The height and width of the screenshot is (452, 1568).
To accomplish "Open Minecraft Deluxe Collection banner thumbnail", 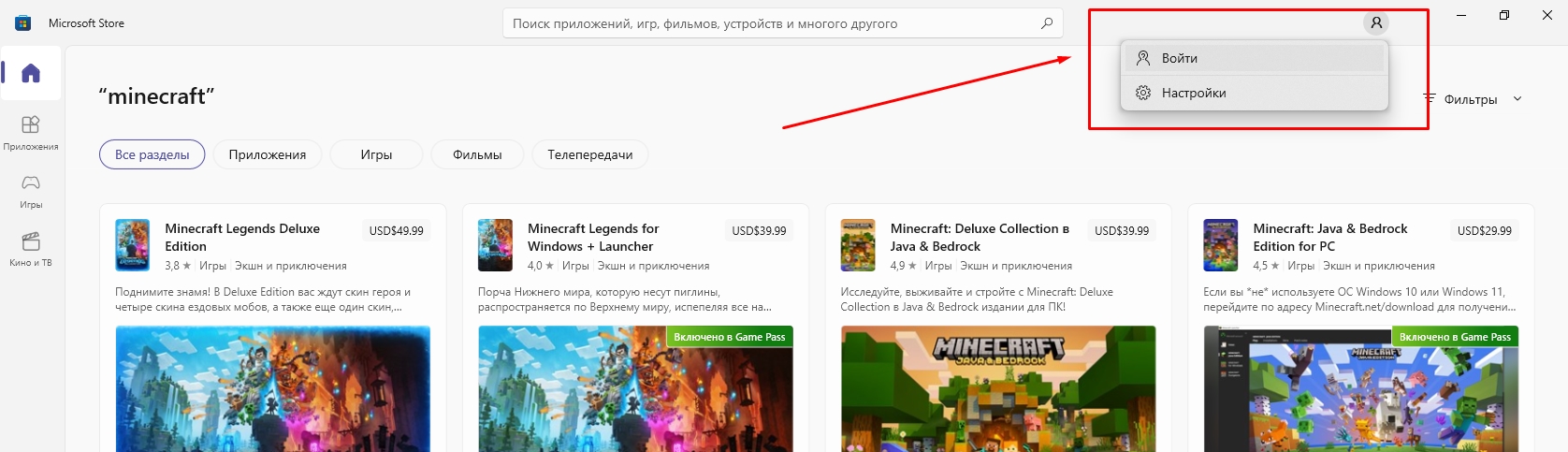I will (997, 388).
